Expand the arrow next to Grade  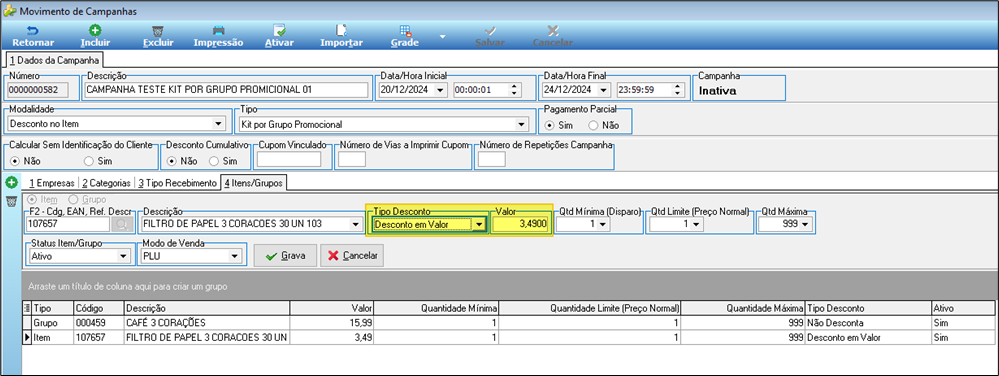tap(442, 36)
